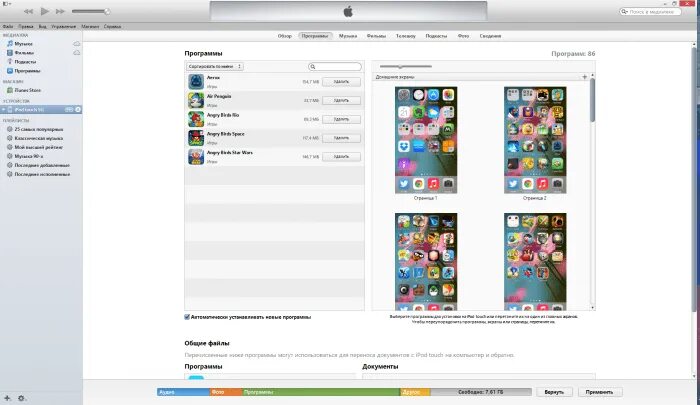The image size is (700, 405).
Task: Open the Справка menu
Action: click(x=112, y=26)
